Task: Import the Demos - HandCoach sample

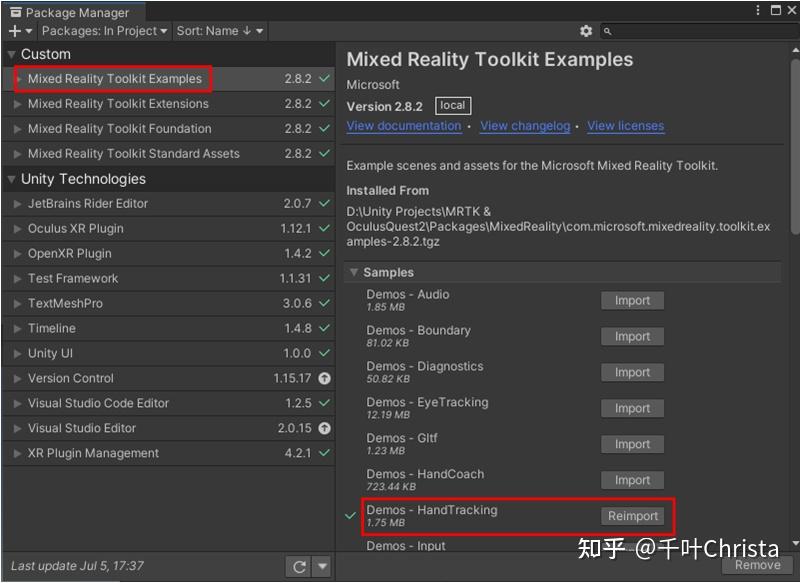Action: (x=632, y=480)
